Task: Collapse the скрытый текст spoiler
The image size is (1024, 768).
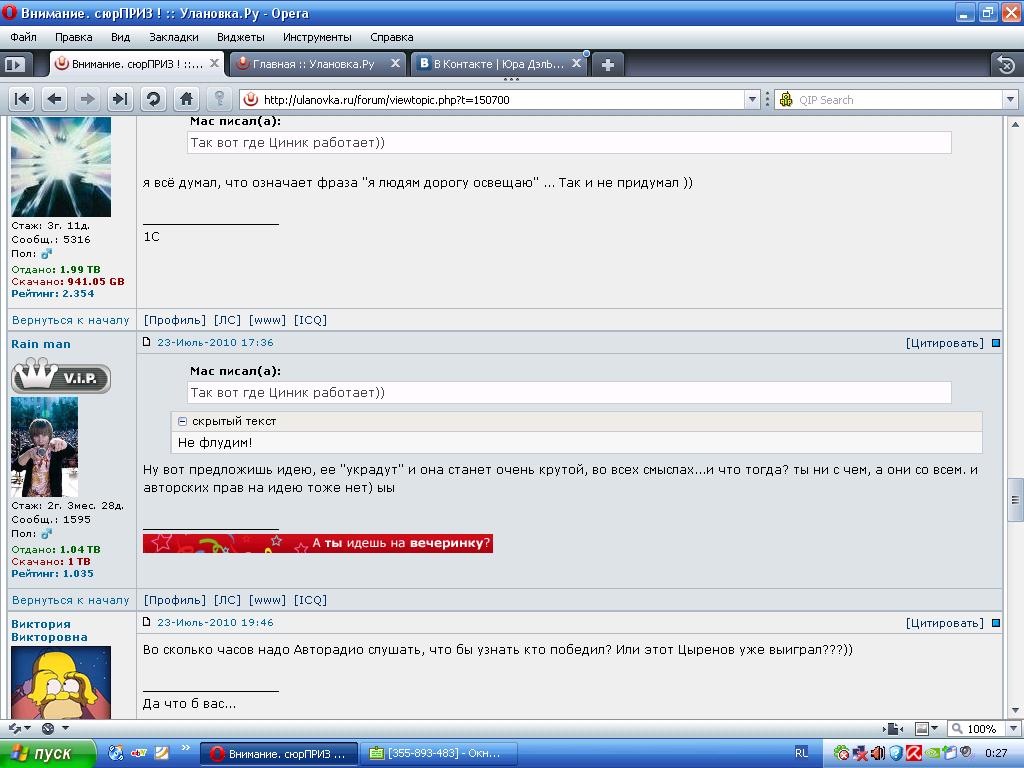Action: click(x=182, y=421)
